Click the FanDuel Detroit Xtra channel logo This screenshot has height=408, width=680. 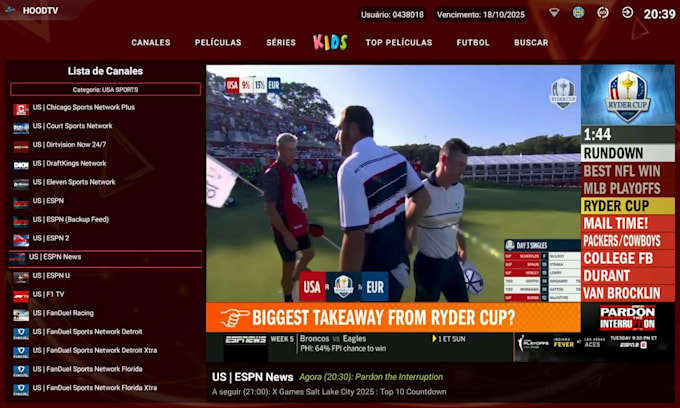point(21,352)
